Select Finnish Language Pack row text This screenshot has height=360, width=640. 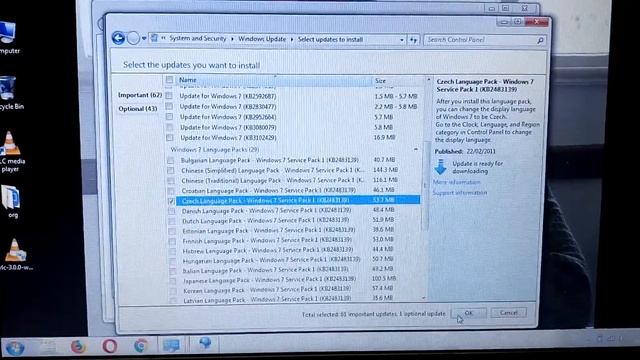267,240
